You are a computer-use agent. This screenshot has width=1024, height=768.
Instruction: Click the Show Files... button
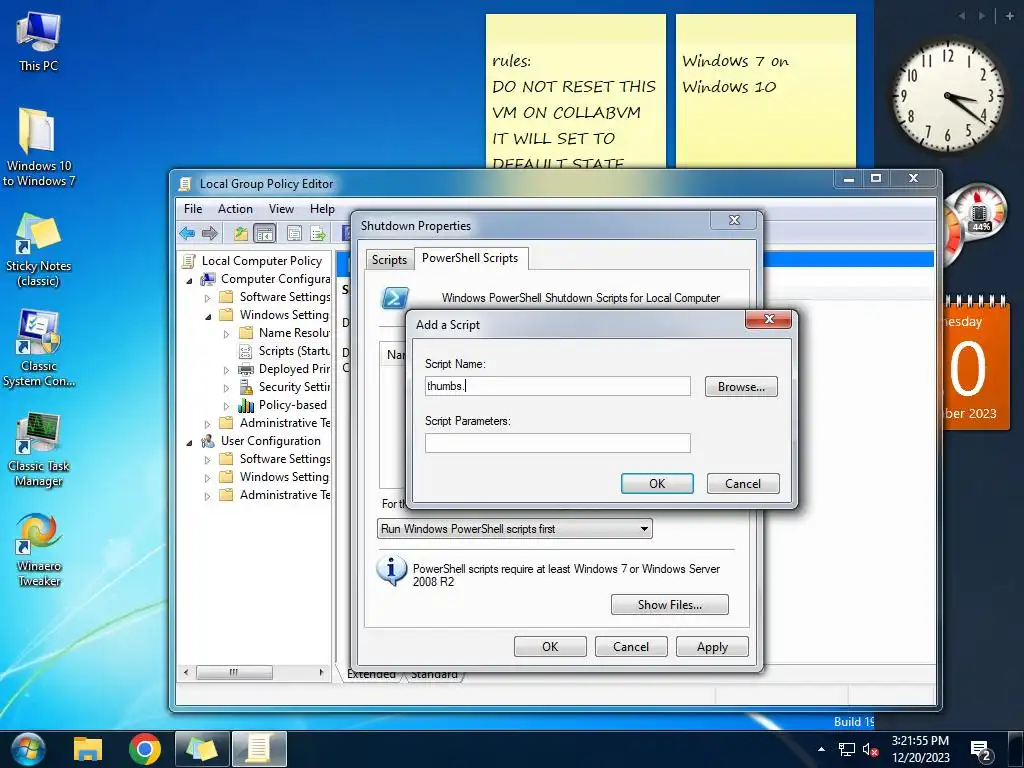[669, 605]
